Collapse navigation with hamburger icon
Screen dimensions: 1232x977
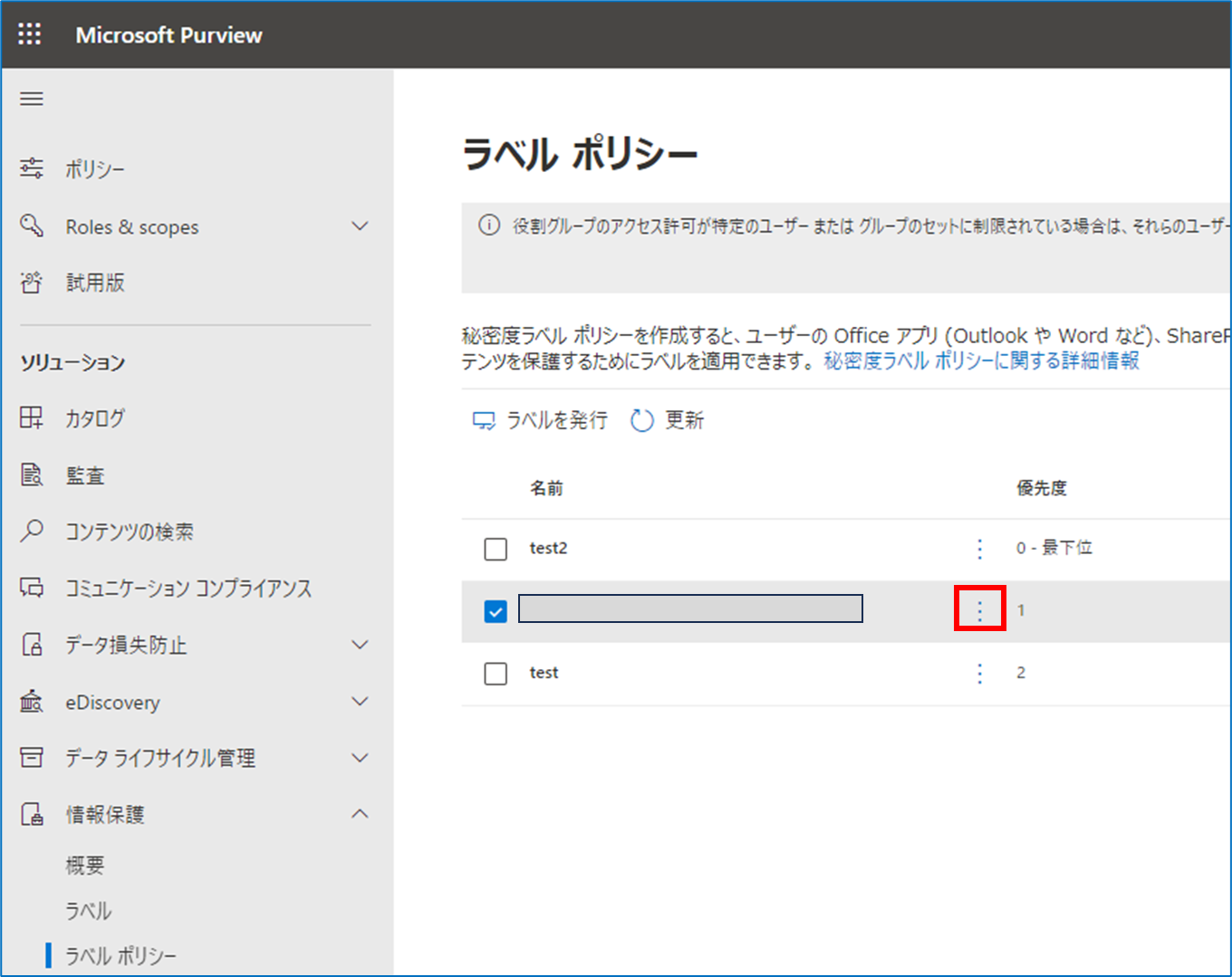click(32, 99)
